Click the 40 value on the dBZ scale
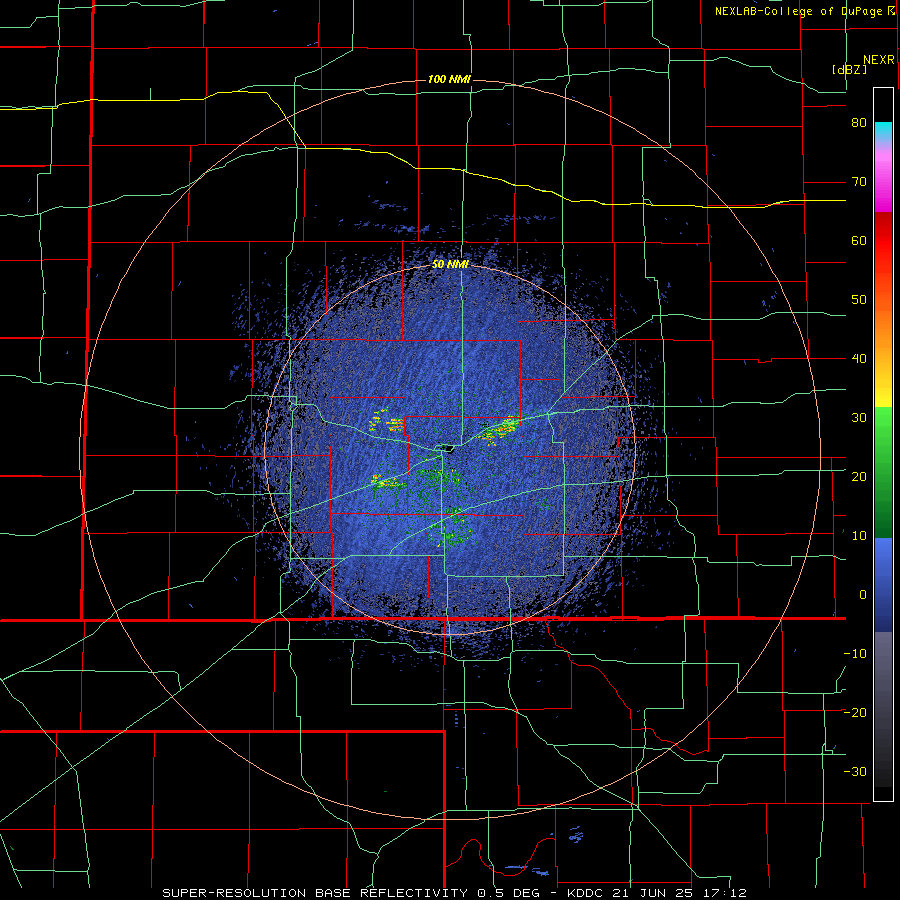This screenshot has width=900, height=900. (x=859, y=359)
